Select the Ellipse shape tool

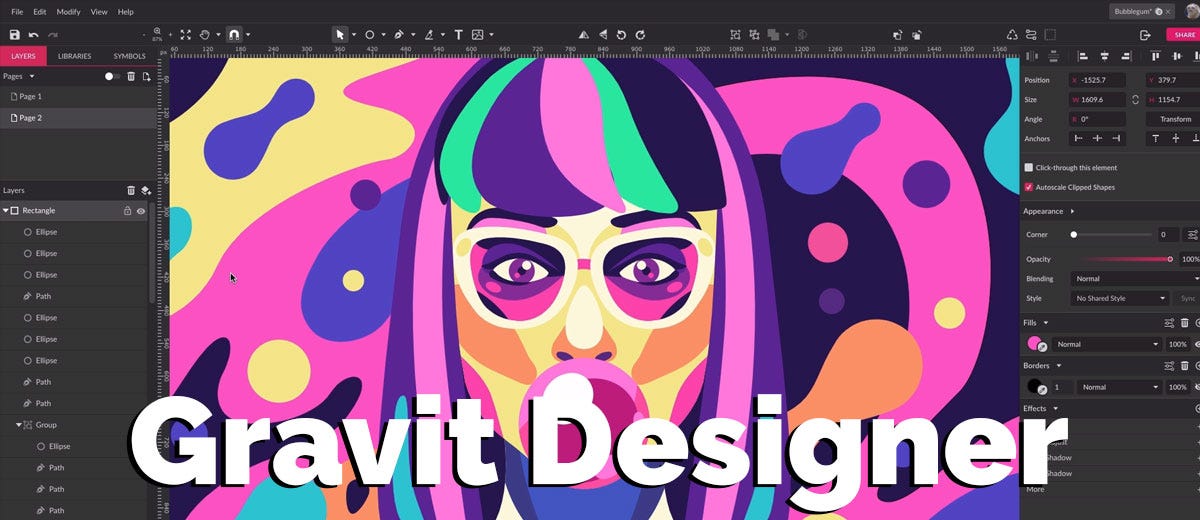click(369, 34)
